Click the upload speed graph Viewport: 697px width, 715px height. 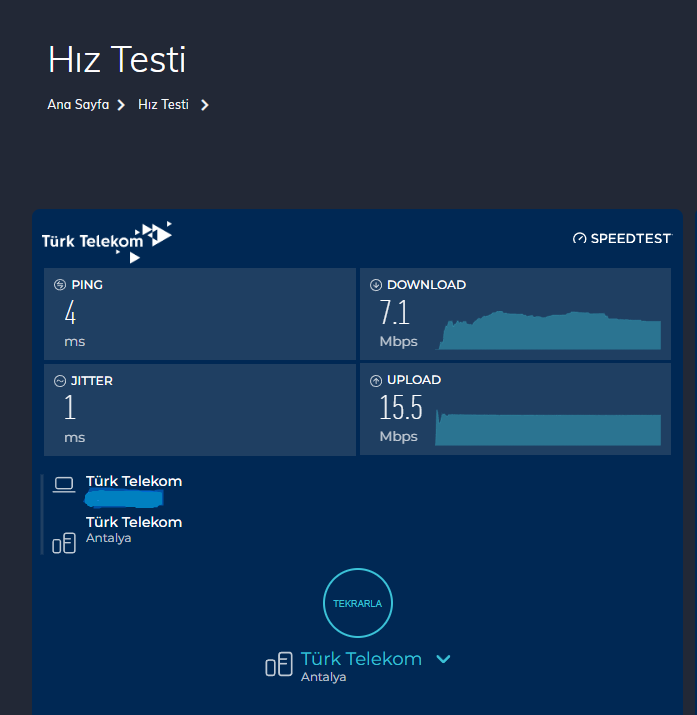coord(548,428)
